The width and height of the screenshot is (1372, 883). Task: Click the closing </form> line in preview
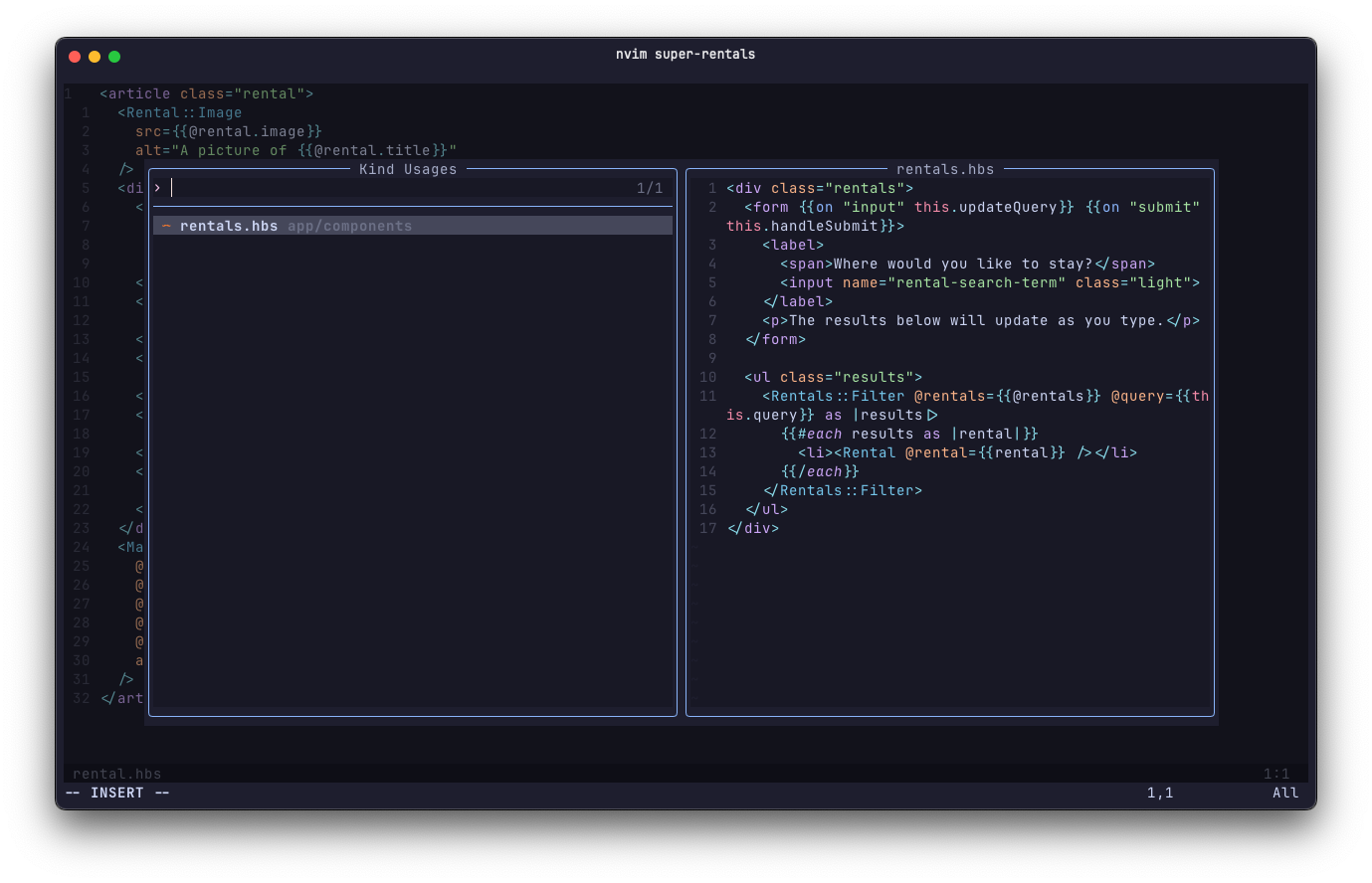[775, 339]
